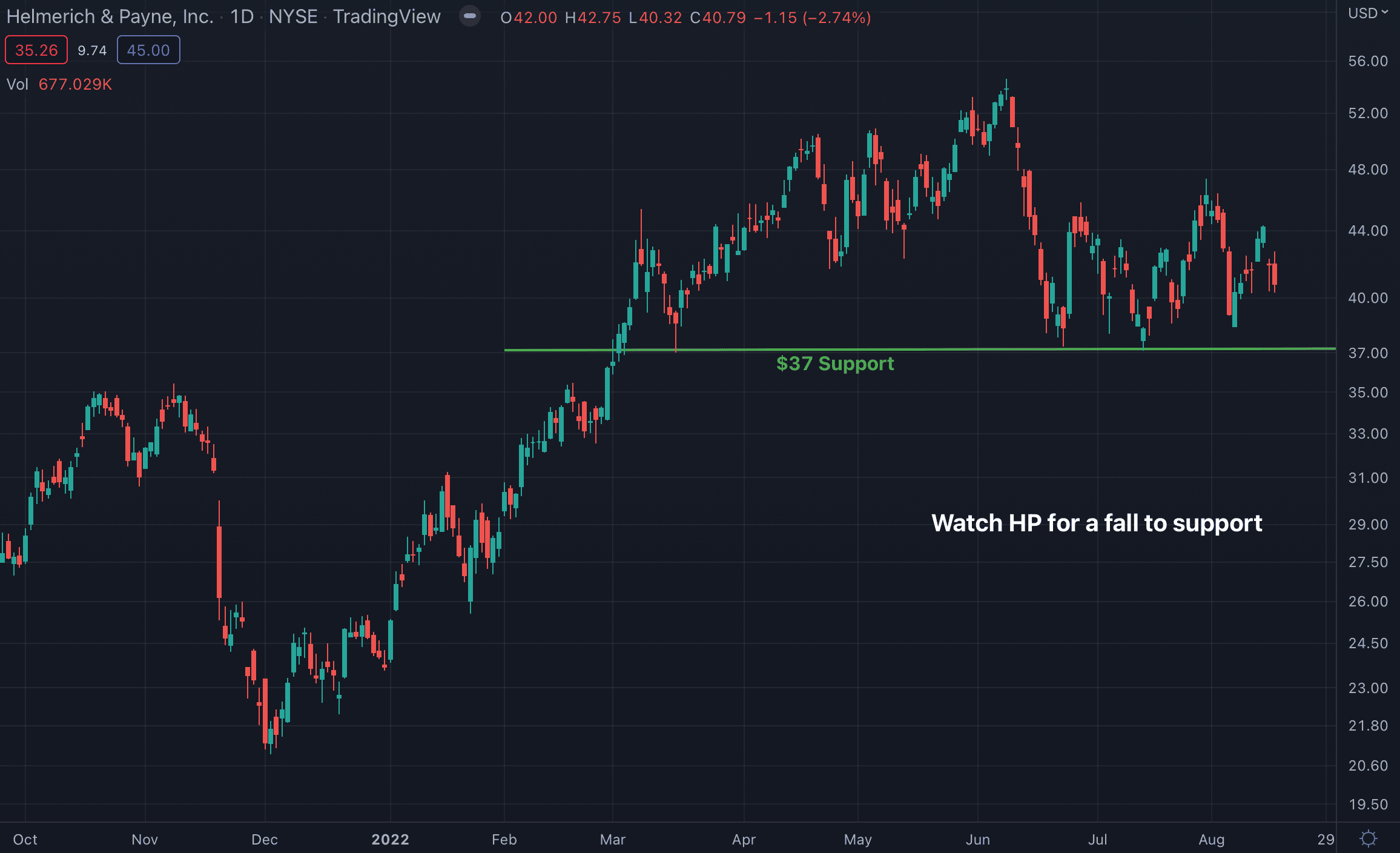Viewport: 1400px width, 853px height.
Task: Click the 56.00 price scale label
Action: click(1367, 61)
